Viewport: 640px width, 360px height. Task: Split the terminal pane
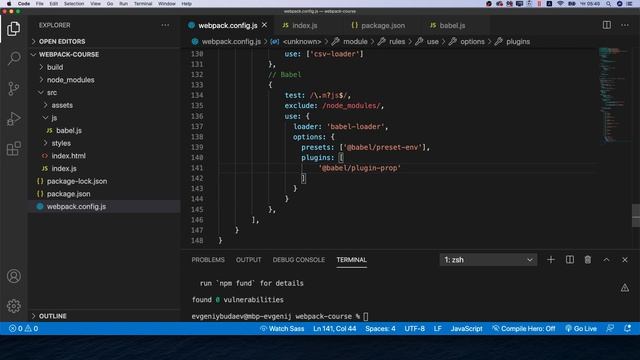(x=569, y=260)
